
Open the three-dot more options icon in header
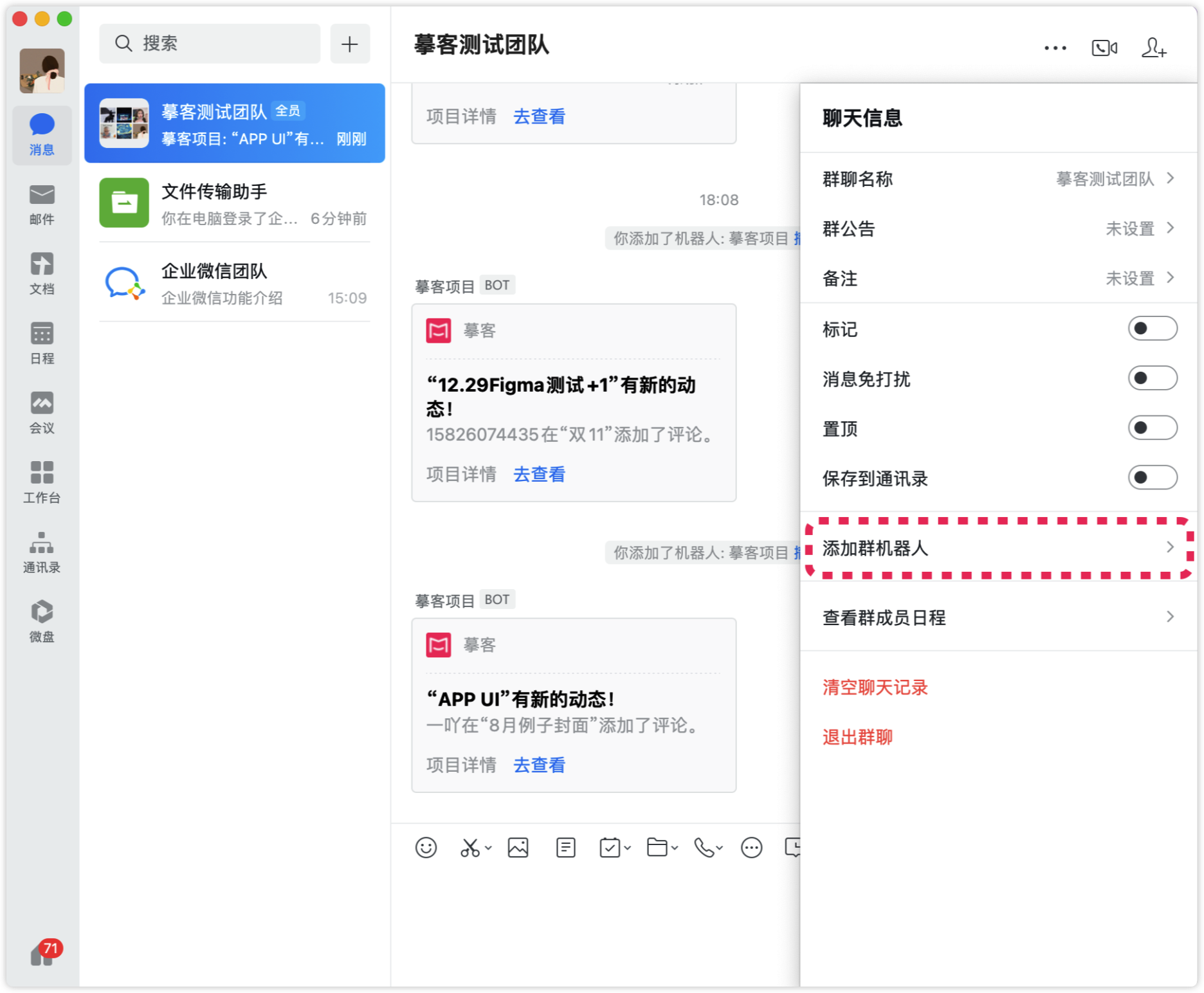tap(1055, 48)
